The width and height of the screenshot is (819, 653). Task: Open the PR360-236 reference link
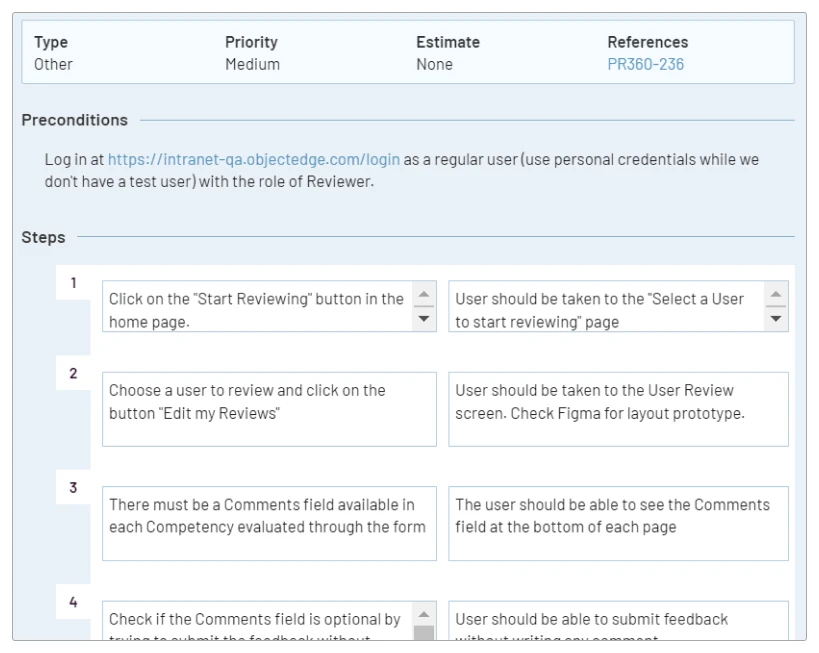(x=645, y=65)
